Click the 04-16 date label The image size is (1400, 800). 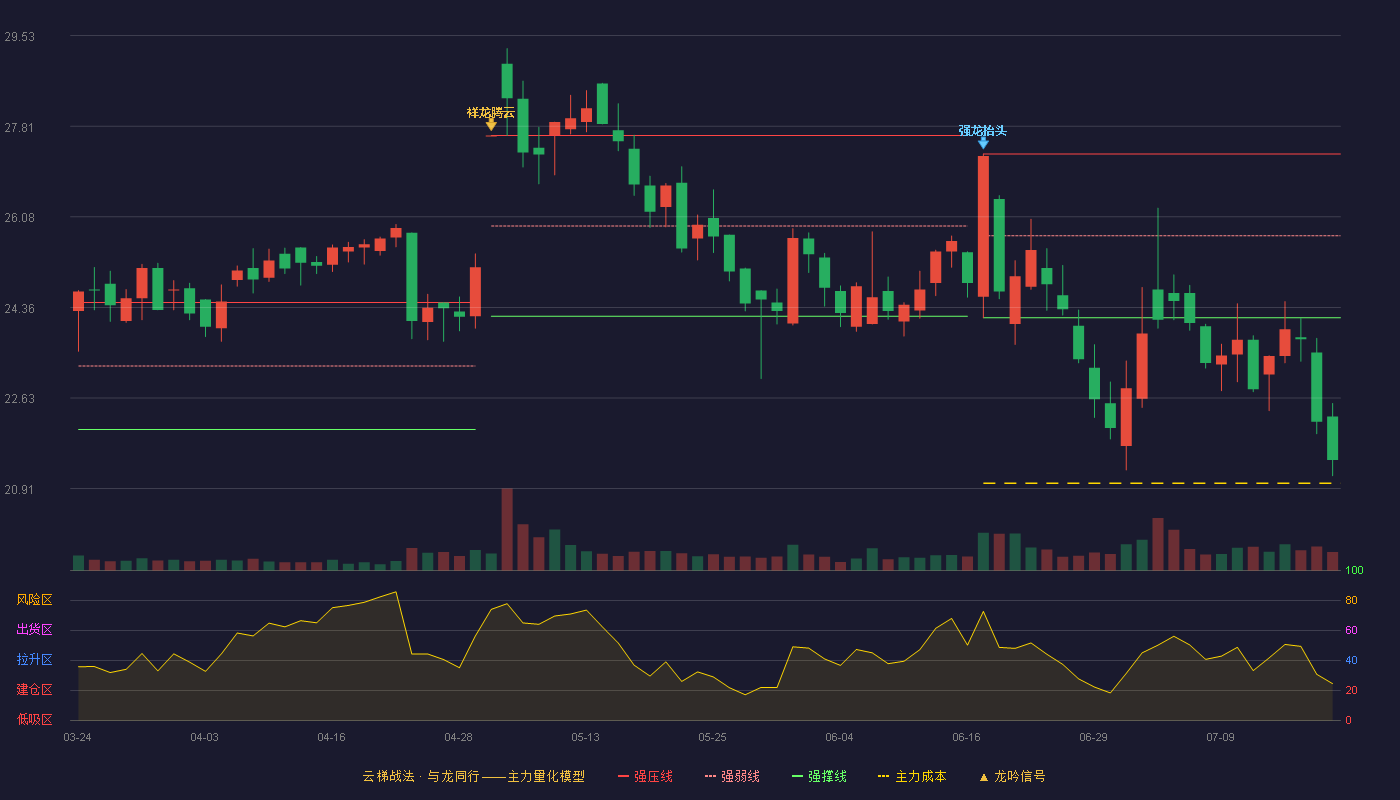(331, 737)
